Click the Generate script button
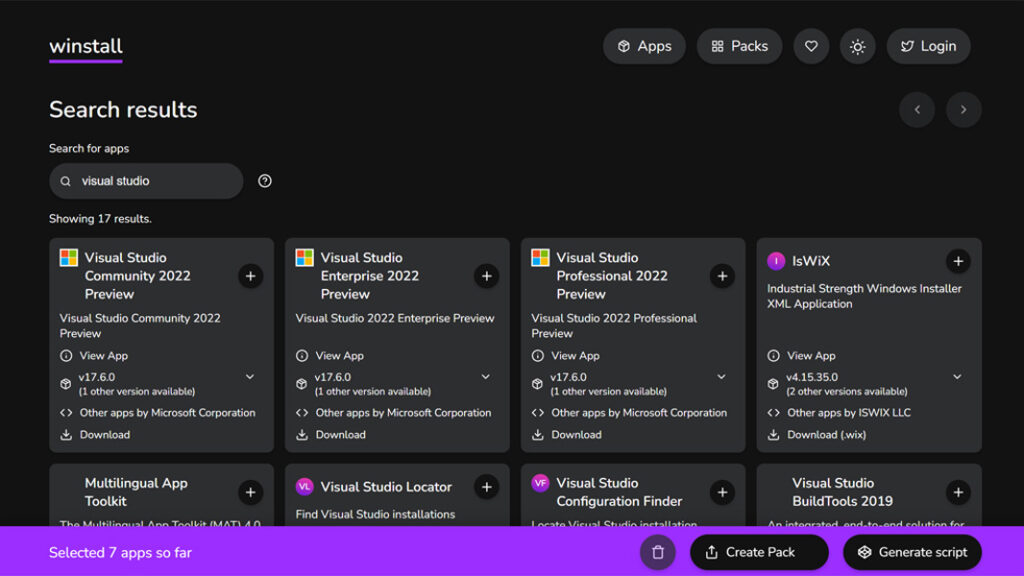Screen dimensions: 1024x576 911,551
